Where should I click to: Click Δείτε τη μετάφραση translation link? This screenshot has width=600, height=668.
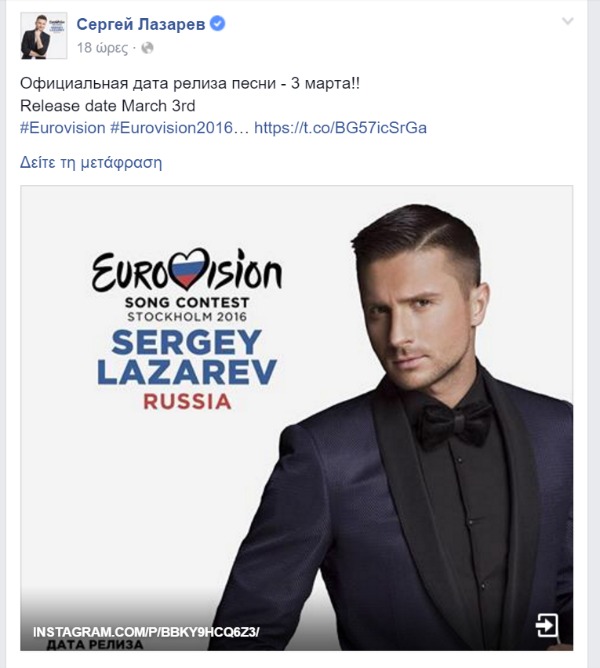(x=91, y=163)
